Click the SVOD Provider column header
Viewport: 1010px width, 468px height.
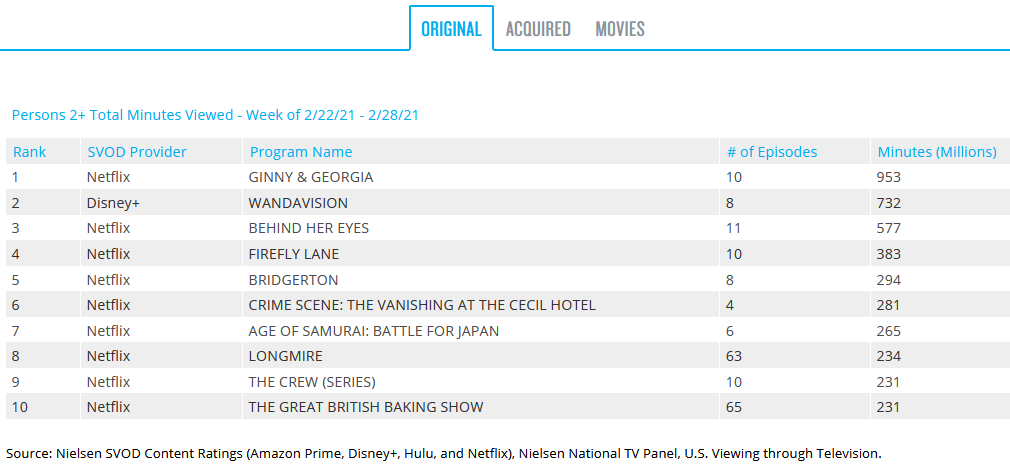(136, 152)
